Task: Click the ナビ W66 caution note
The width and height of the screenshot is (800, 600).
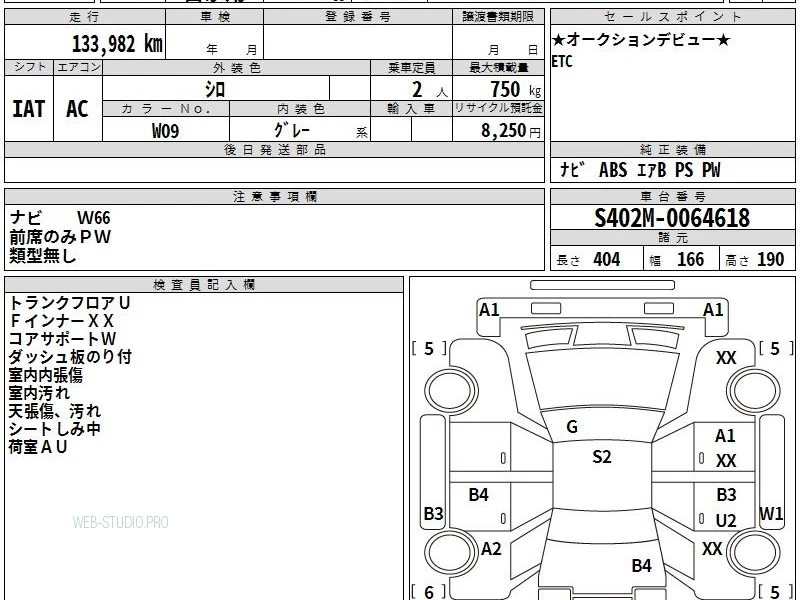Action: (60, 218)
